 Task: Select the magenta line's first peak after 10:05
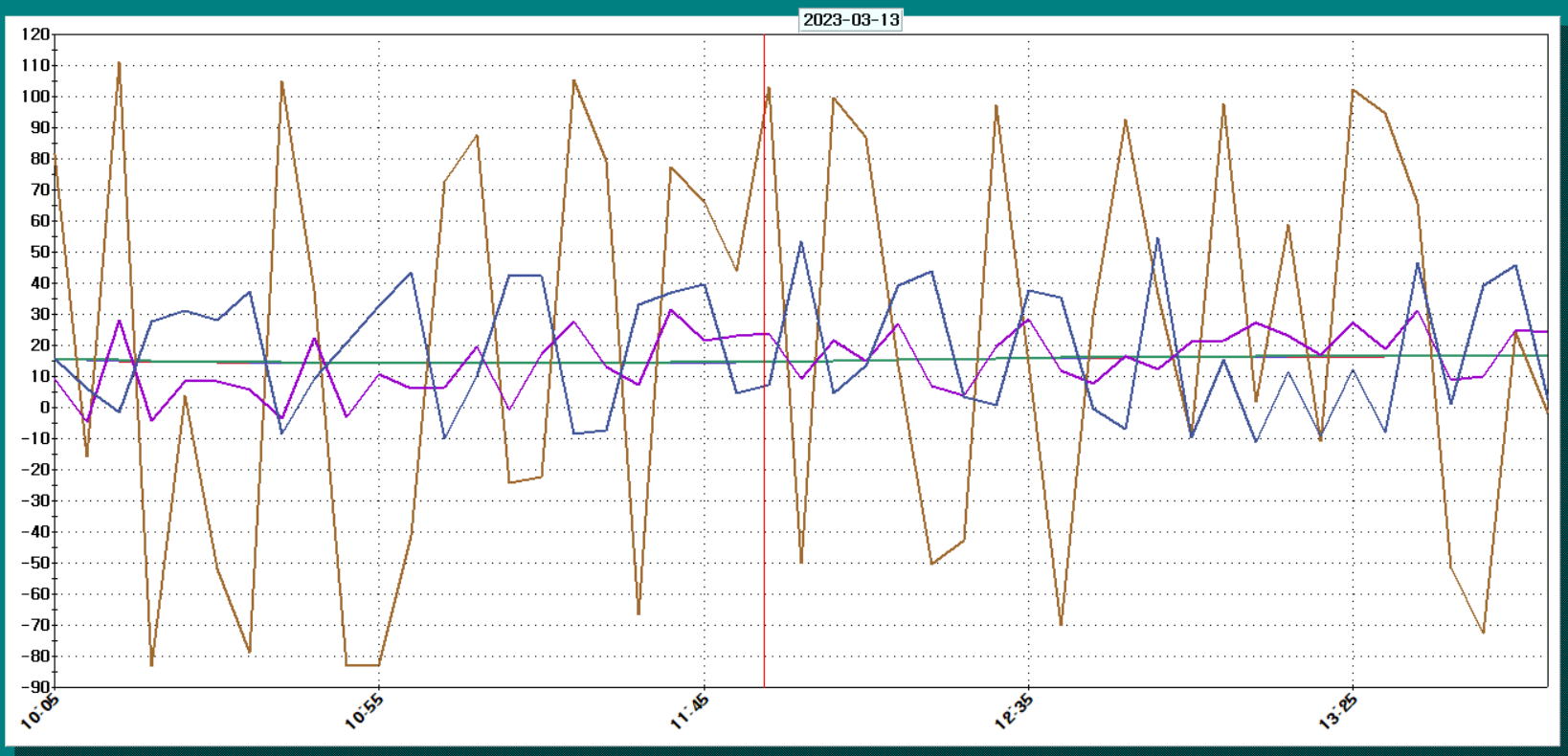[x=120, y=322]
